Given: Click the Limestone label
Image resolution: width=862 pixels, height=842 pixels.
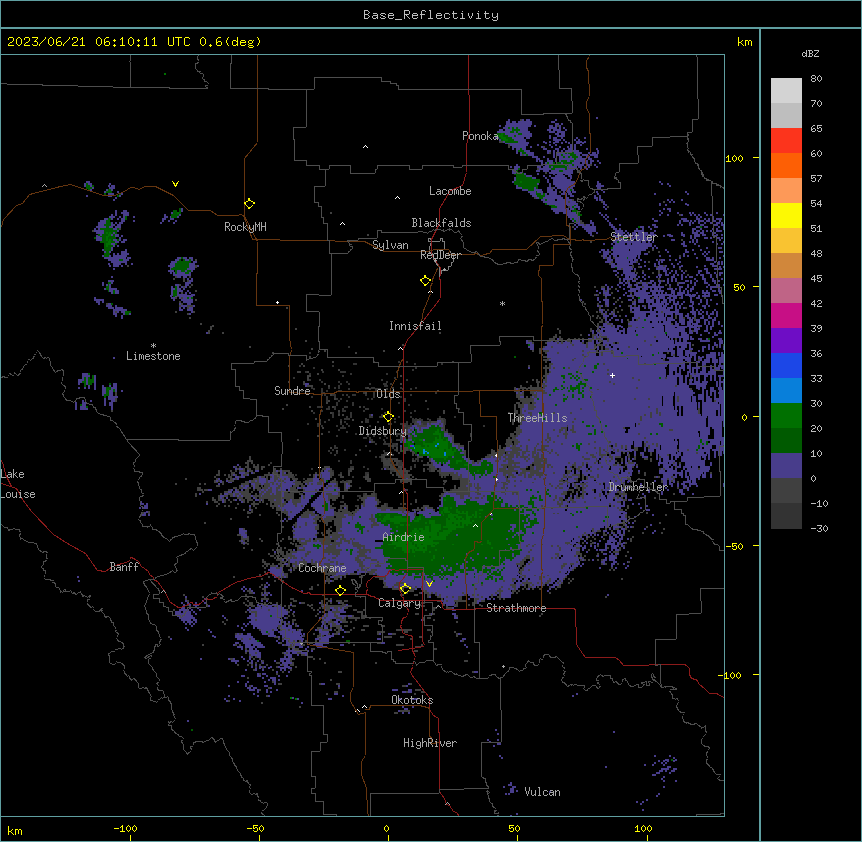Looking at the screenshot, I should coord(153,356).
